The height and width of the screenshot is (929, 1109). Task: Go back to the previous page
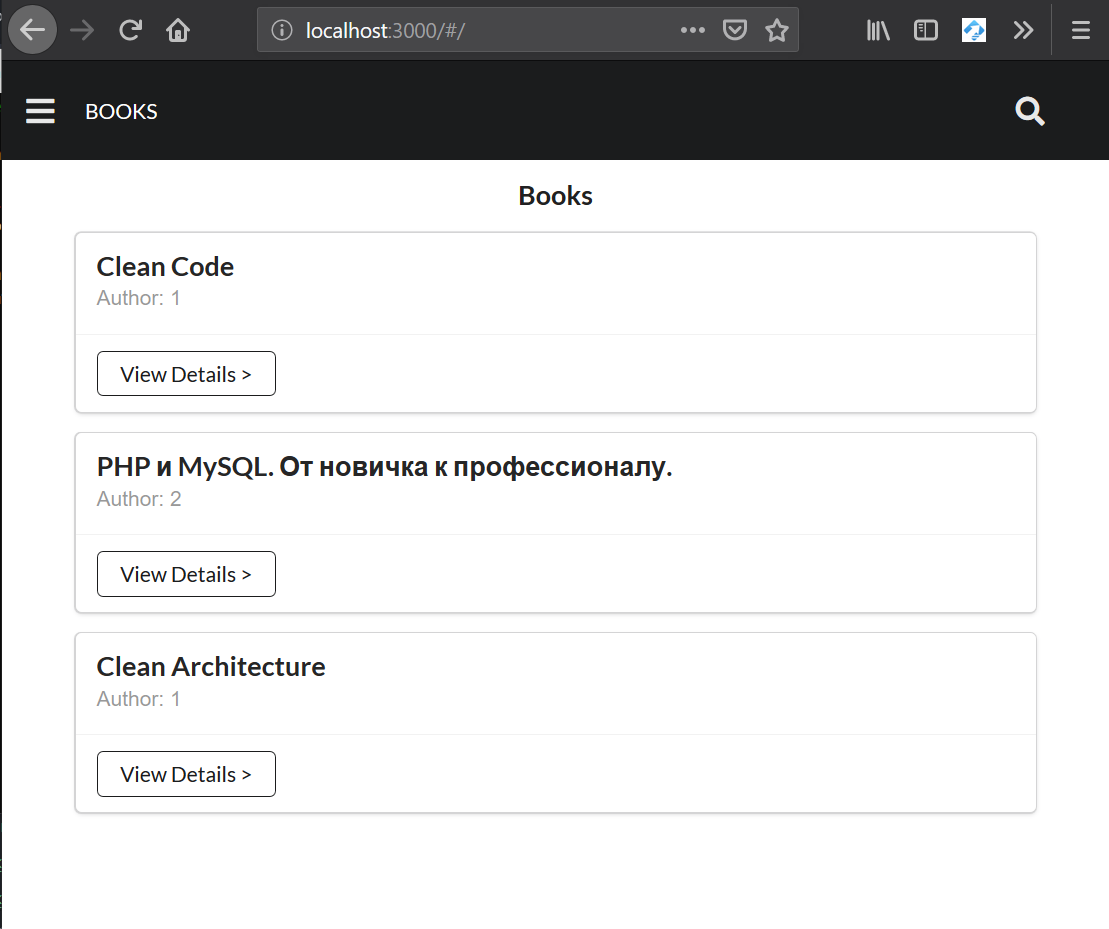(32, 30)
